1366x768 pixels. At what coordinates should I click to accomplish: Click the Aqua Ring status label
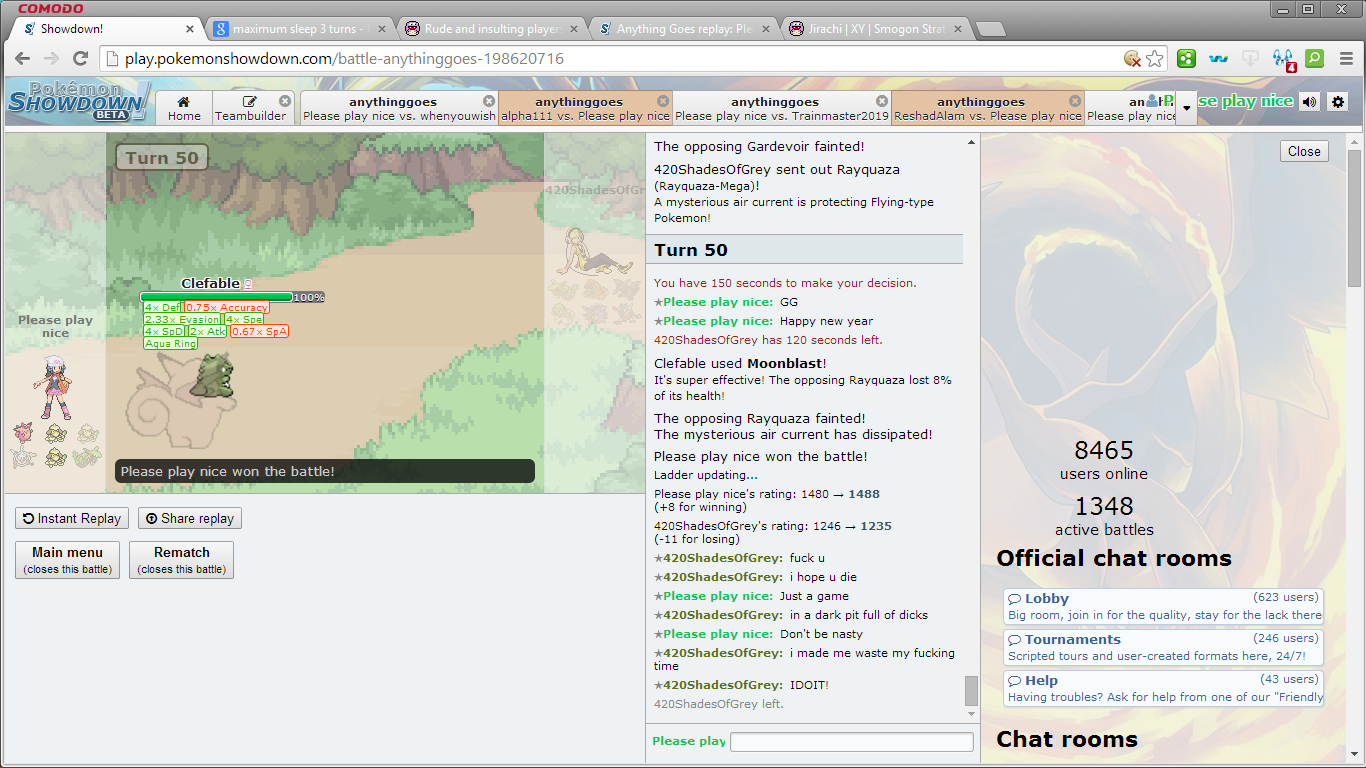(x=171, y=343)
